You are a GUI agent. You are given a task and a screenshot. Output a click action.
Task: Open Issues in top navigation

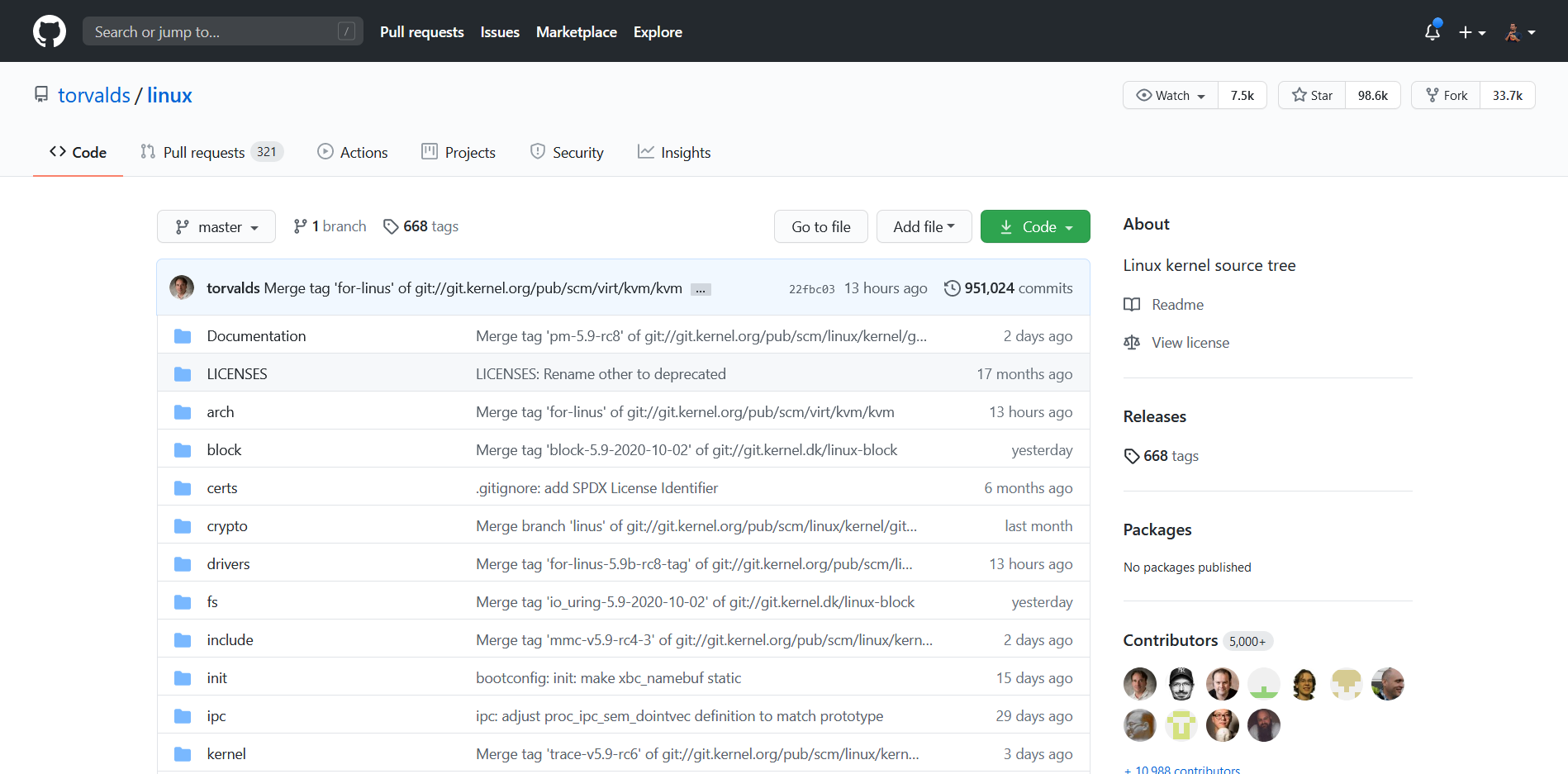pyautogui.click(x=500, y=32)
